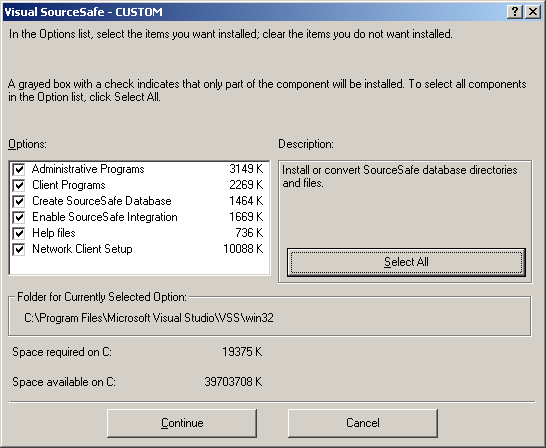
Task: Click the 1669 K size value
Action: [x=246, y=217]
